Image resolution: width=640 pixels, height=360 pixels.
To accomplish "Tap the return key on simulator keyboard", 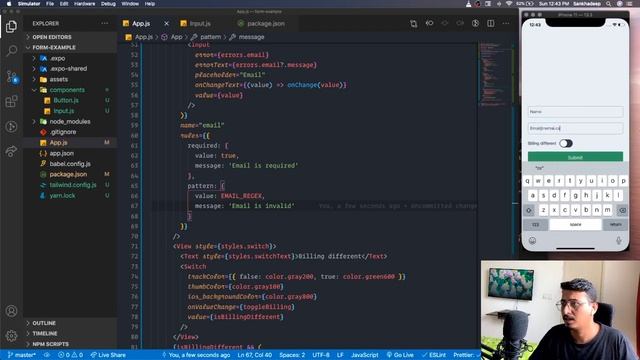I will click(x=616, y=224).
